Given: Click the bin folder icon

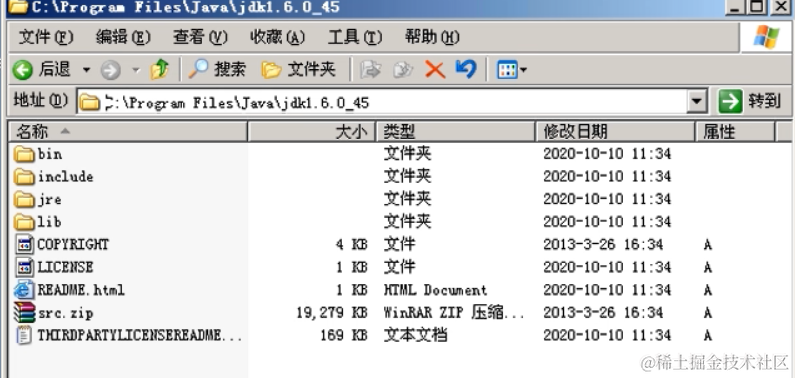Looking at the screenshot, I should (x=24, y=154).
